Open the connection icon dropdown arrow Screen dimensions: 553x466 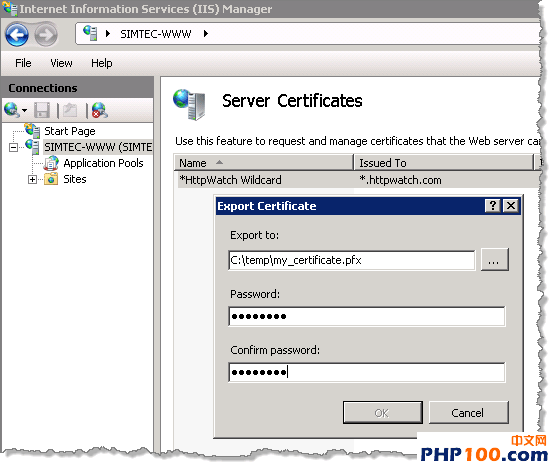point(24,110)
